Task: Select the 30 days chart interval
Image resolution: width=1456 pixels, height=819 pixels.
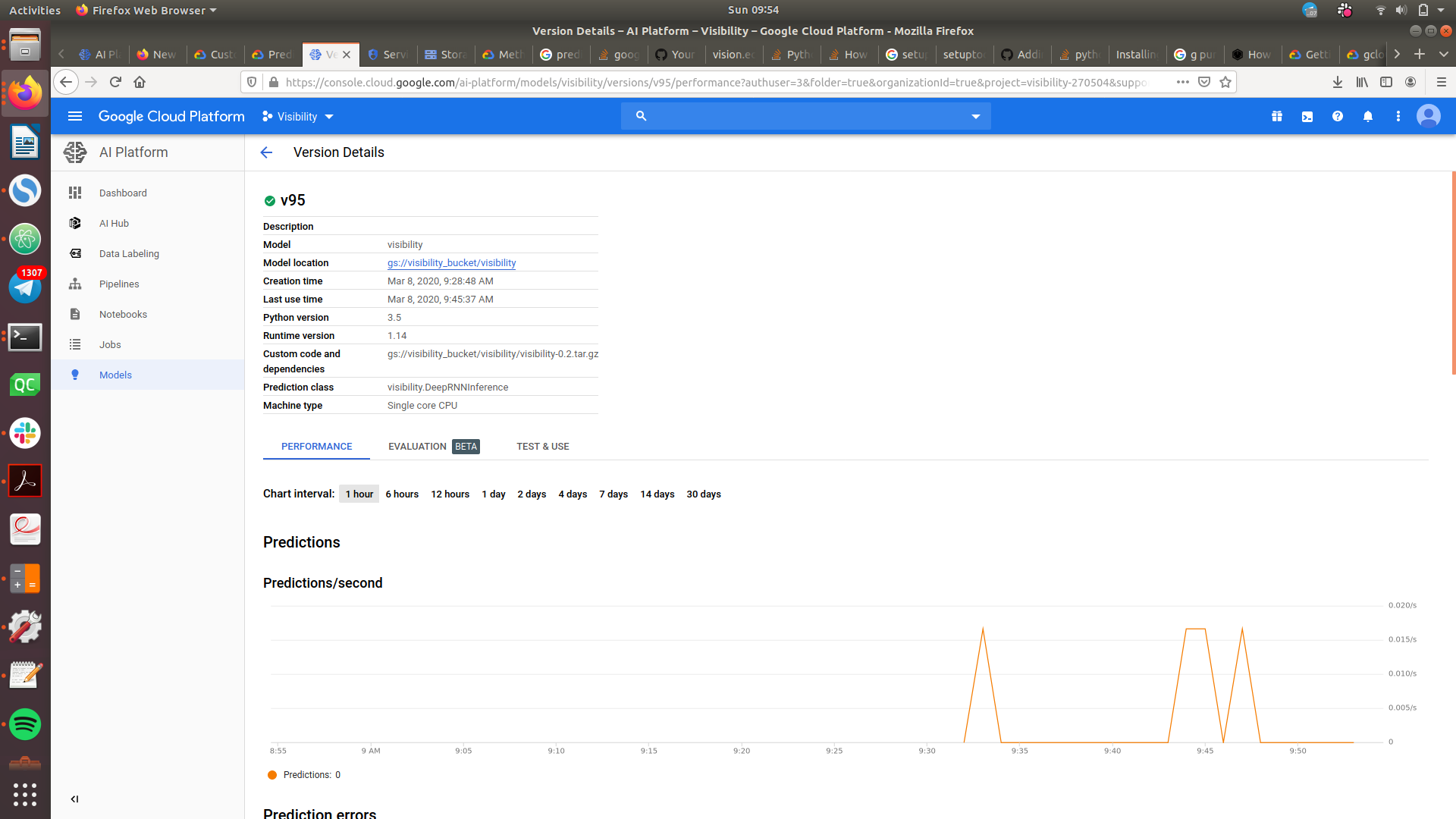Action: (x=704, y=494)
